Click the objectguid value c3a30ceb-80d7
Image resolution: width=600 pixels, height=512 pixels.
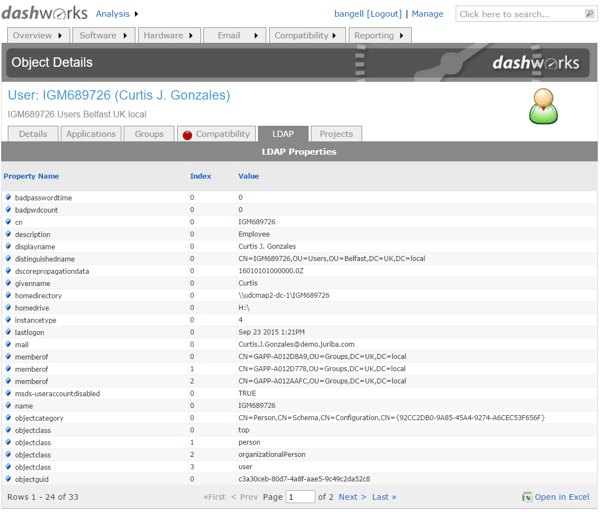(x=304, y=479)
